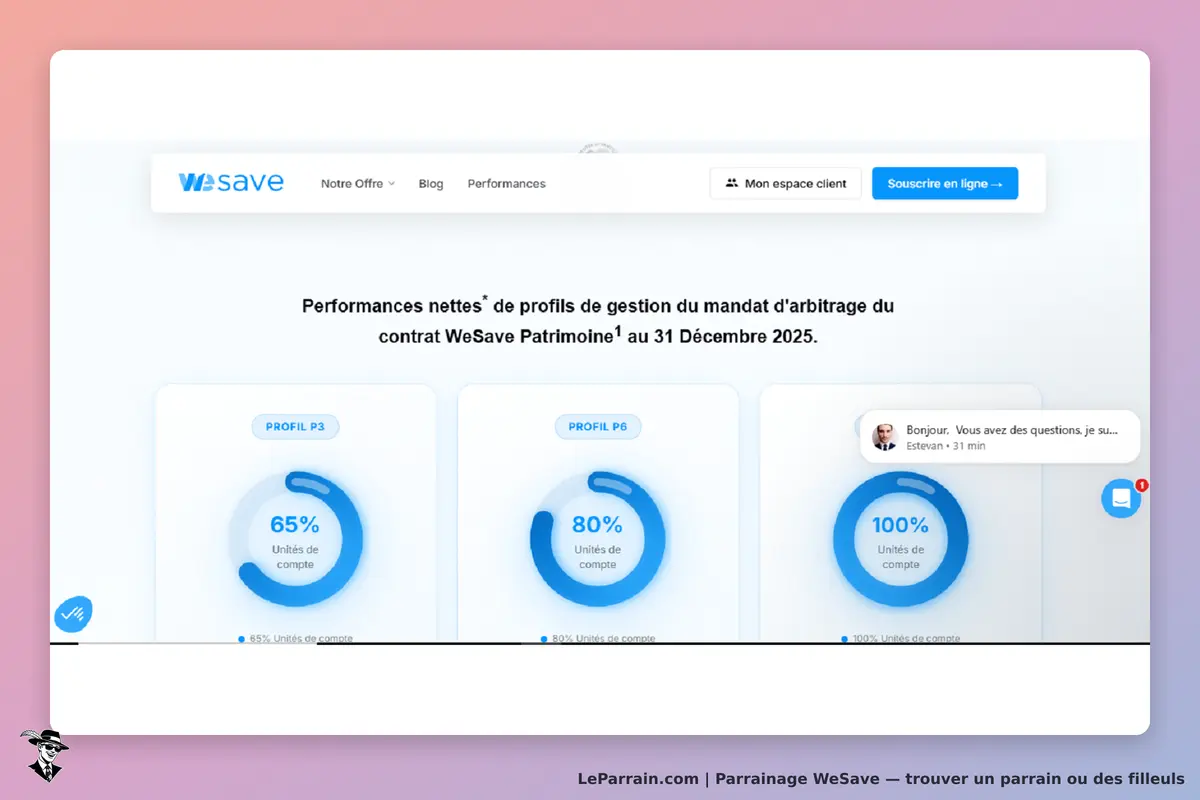Viewport: 1200px width, 800px height.
Task: Click the 'Performances nettes' heading text
Action: pyautogui.click(x=598, y=320)
